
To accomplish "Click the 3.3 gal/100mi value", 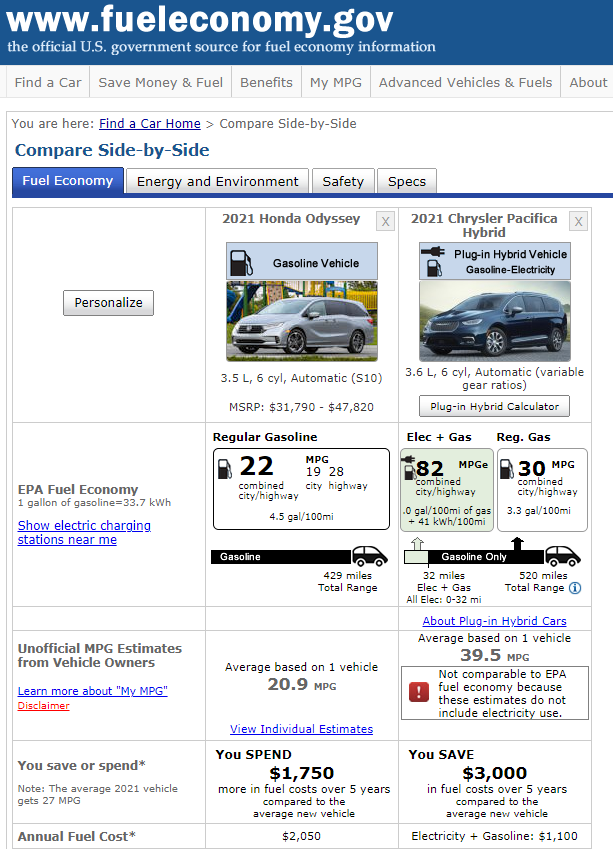I will coord(538,511).
